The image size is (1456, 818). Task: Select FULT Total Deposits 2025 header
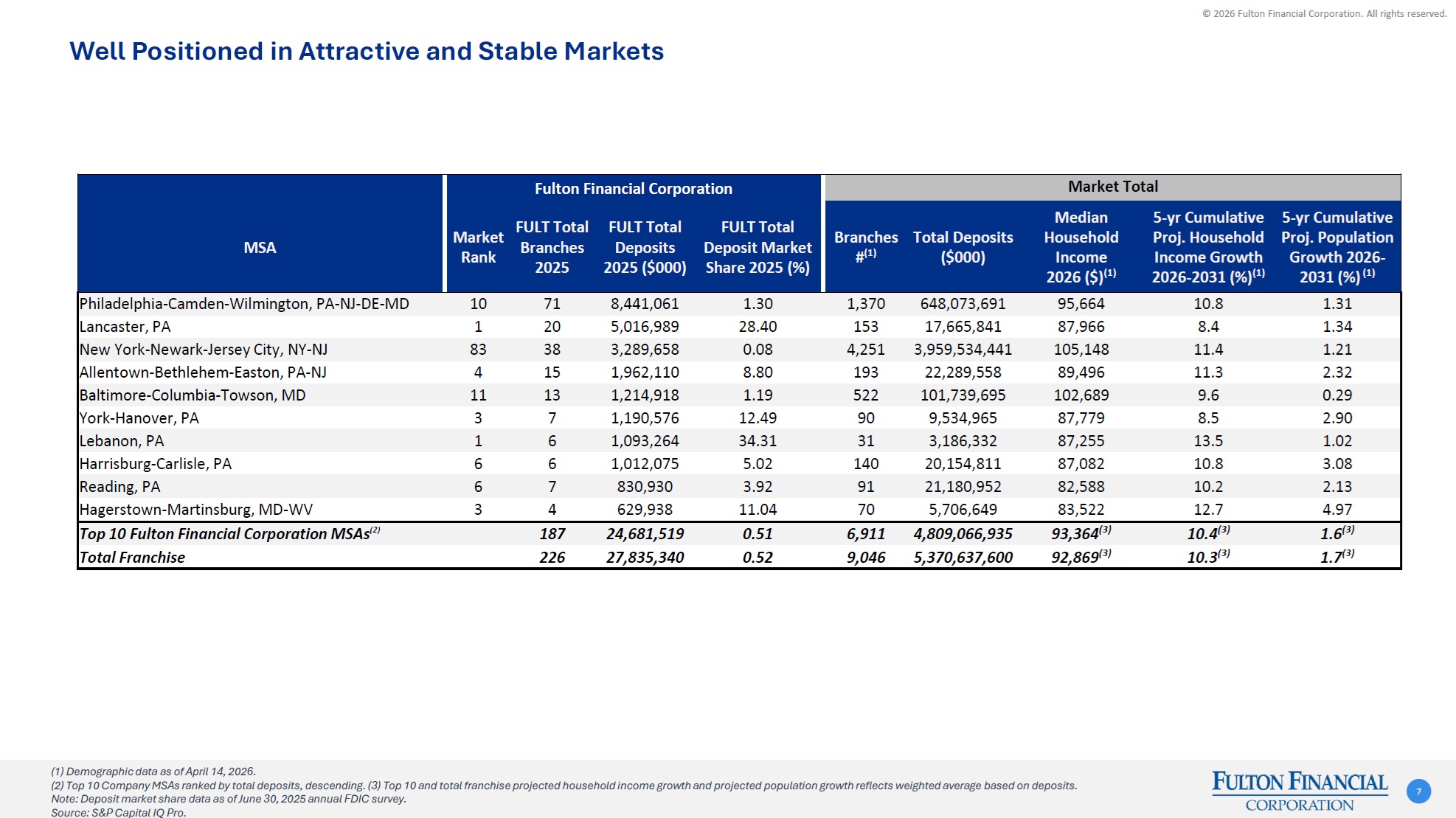tap(645, 247)
